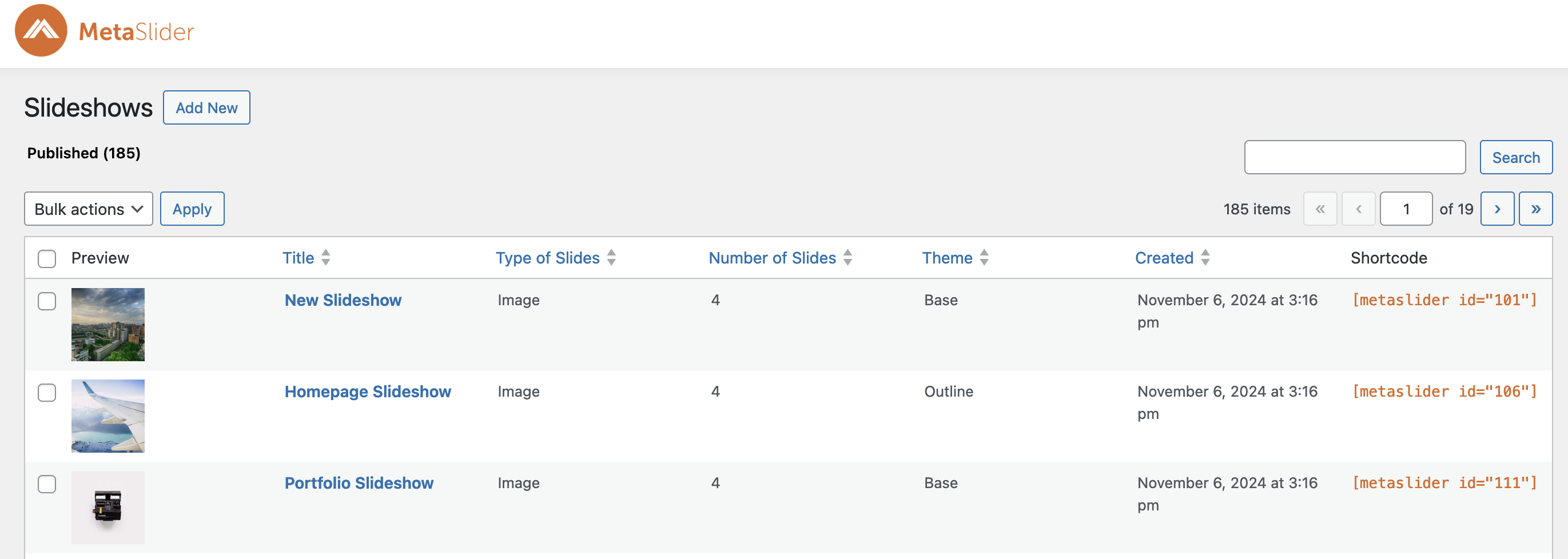Image resolution: width=1568 pixels, height=559 pixels.
Task: Click Type of Slides sort arrows
Action: pyautogui.click(x=611, y=258)
